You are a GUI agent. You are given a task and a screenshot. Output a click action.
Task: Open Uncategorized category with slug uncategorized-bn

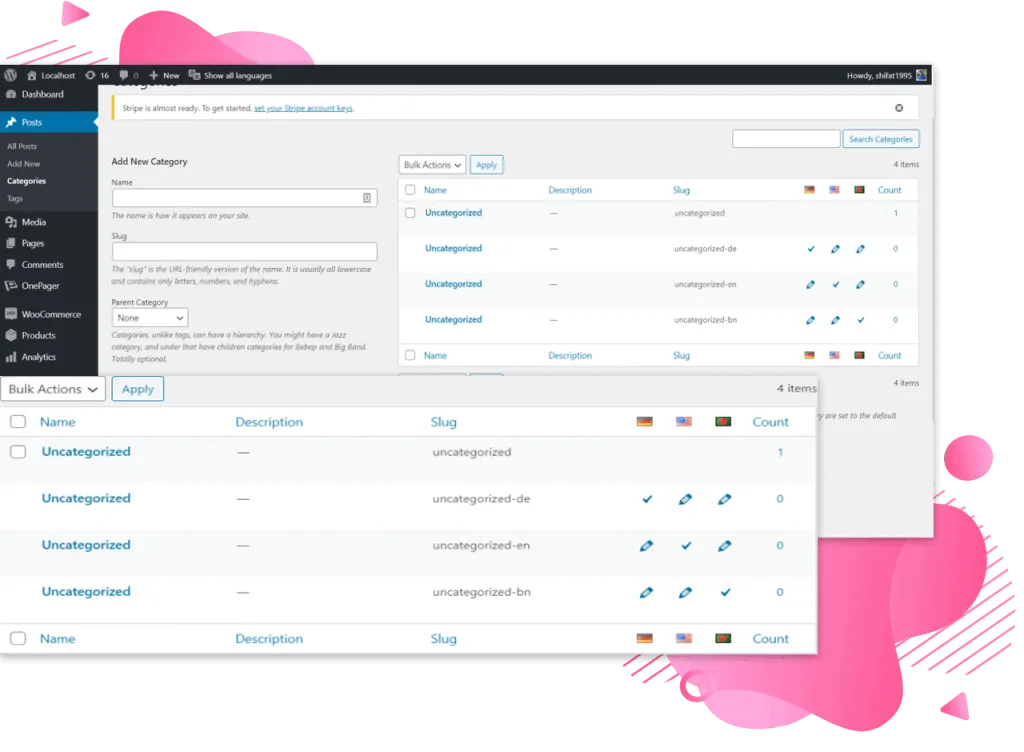tap(86, 591)
